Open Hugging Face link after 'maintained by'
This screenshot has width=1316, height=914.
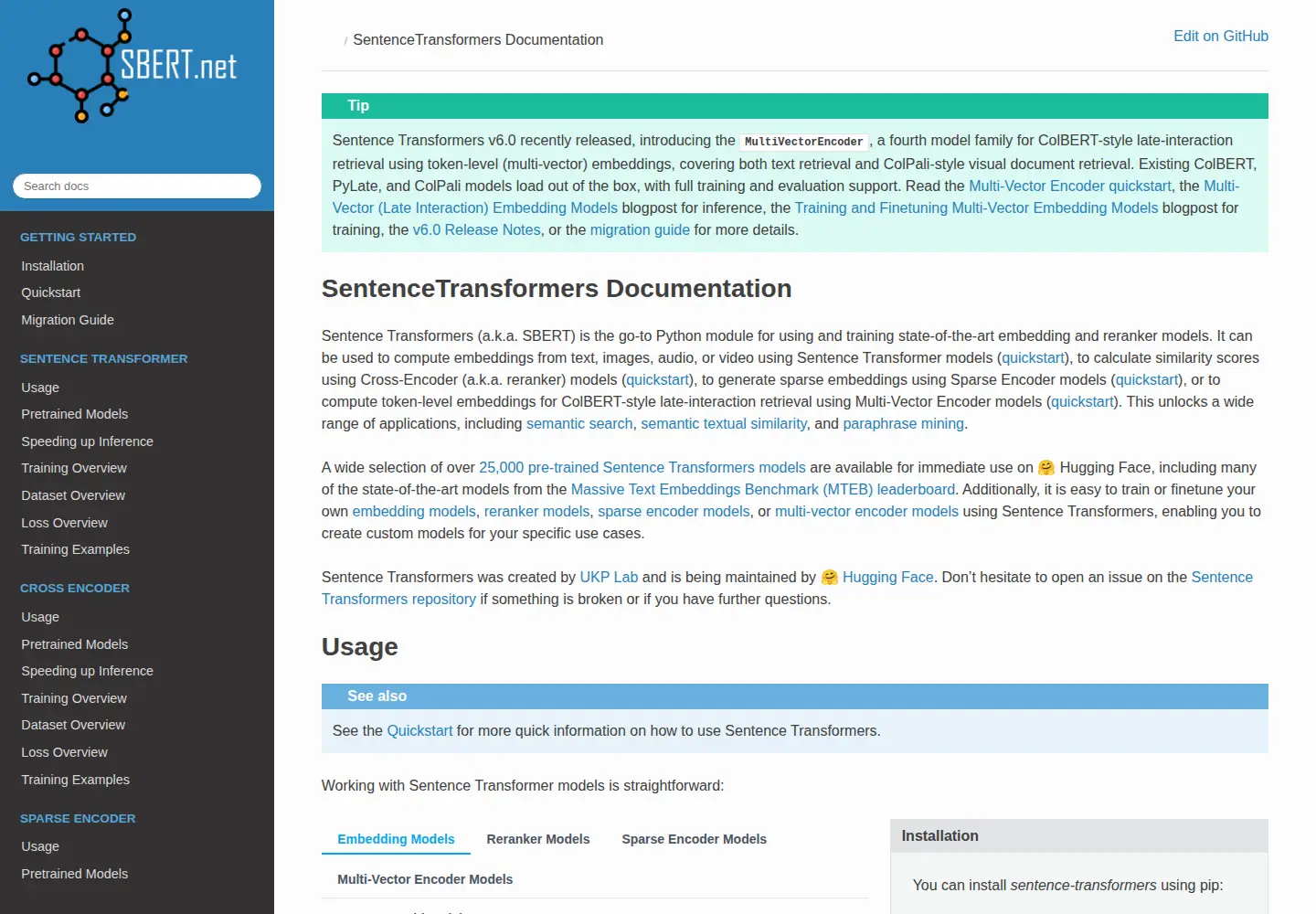(887, 577)
